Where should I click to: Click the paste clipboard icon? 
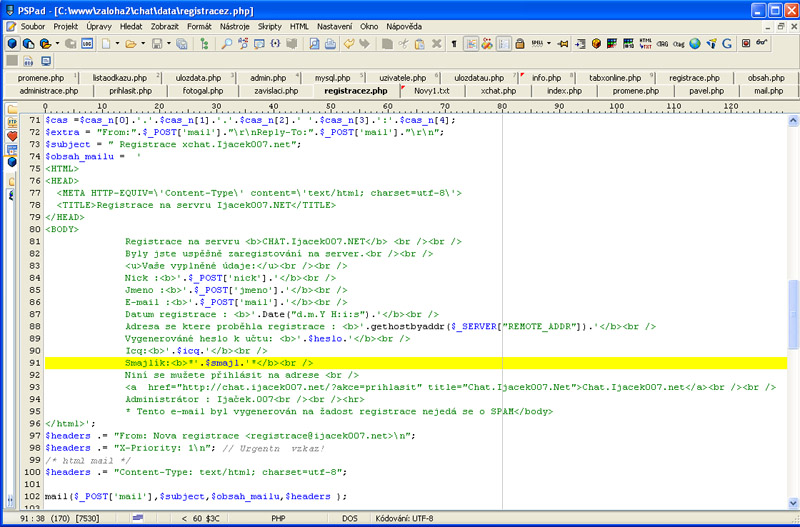[419, 44]
